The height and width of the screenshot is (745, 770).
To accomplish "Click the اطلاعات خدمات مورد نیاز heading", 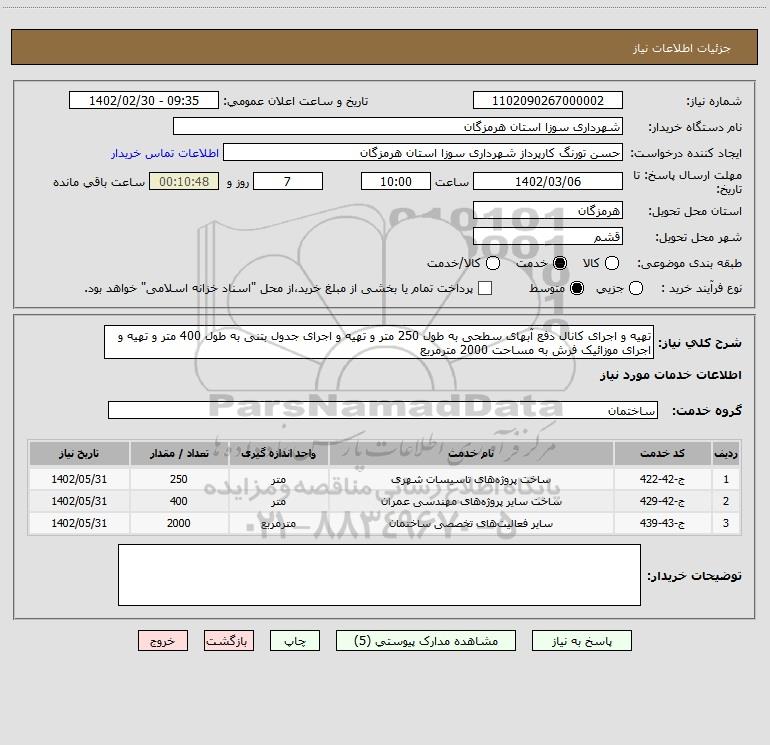I will [x=670, y=375].
